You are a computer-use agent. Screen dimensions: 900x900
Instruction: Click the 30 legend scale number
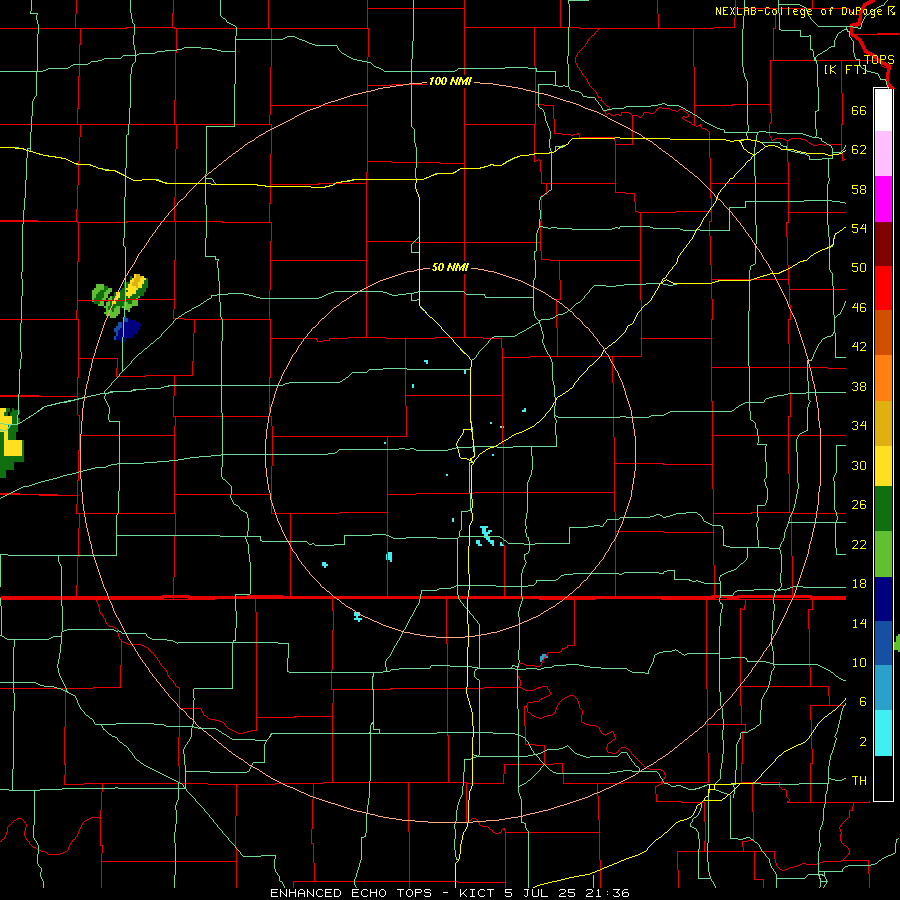pos(859,465)
